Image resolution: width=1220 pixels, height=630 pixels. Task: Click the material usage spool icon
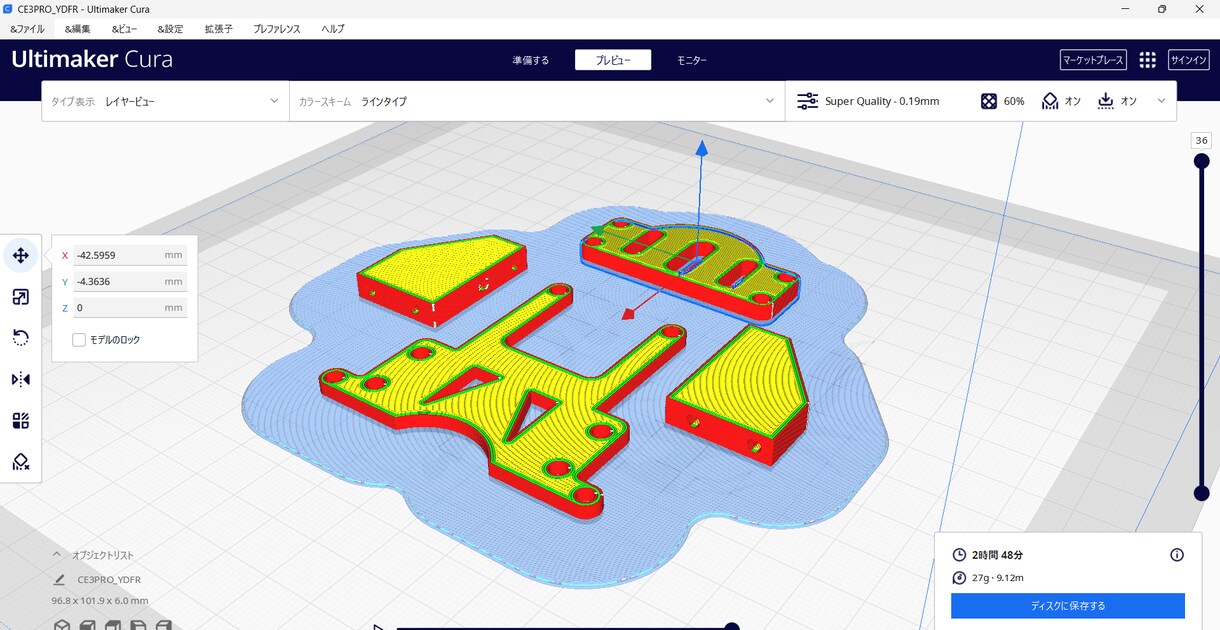960,577
